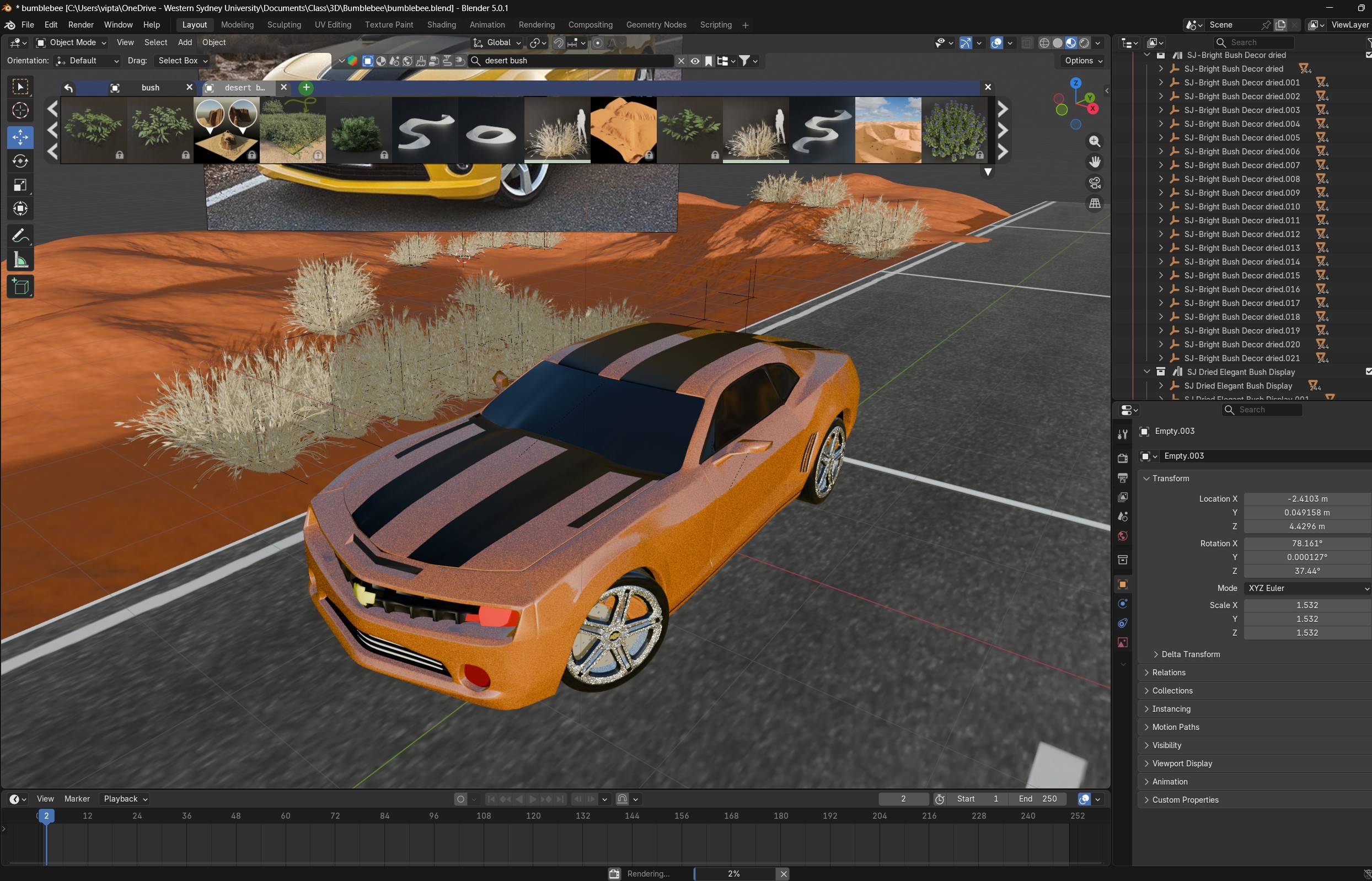
Task: Switch viewport to Wireframe shading
Action: click(1044, 43)
